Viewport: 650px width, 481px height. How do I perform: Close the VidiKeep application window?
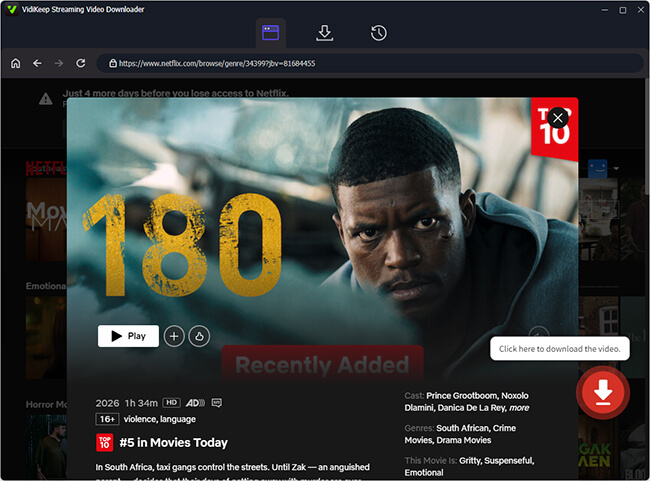(640, 10)
